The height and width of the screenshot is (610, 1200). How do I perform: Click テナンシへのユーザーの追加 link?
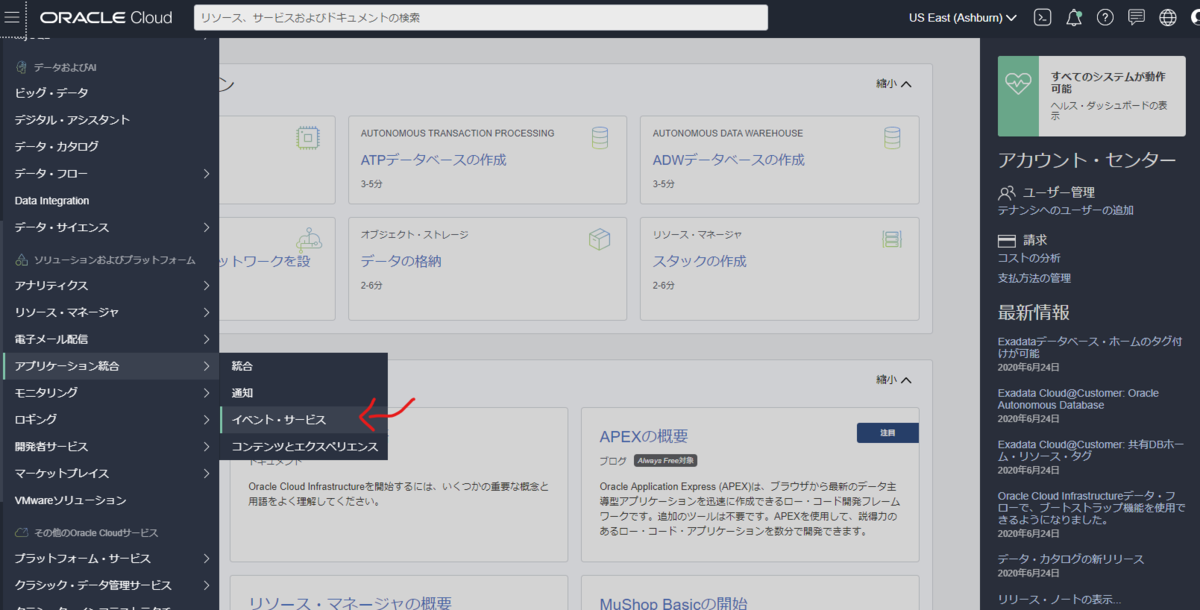(1065, 210)
